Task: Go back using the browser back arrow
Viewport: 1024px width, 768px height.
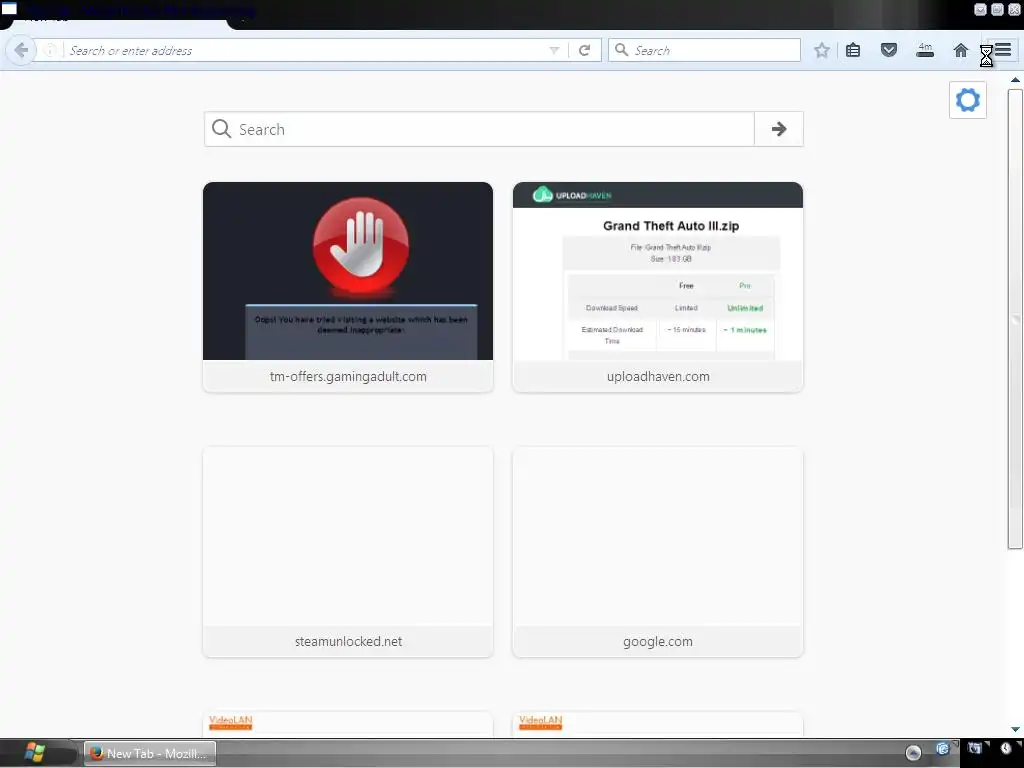Action: tap(21, 50)
